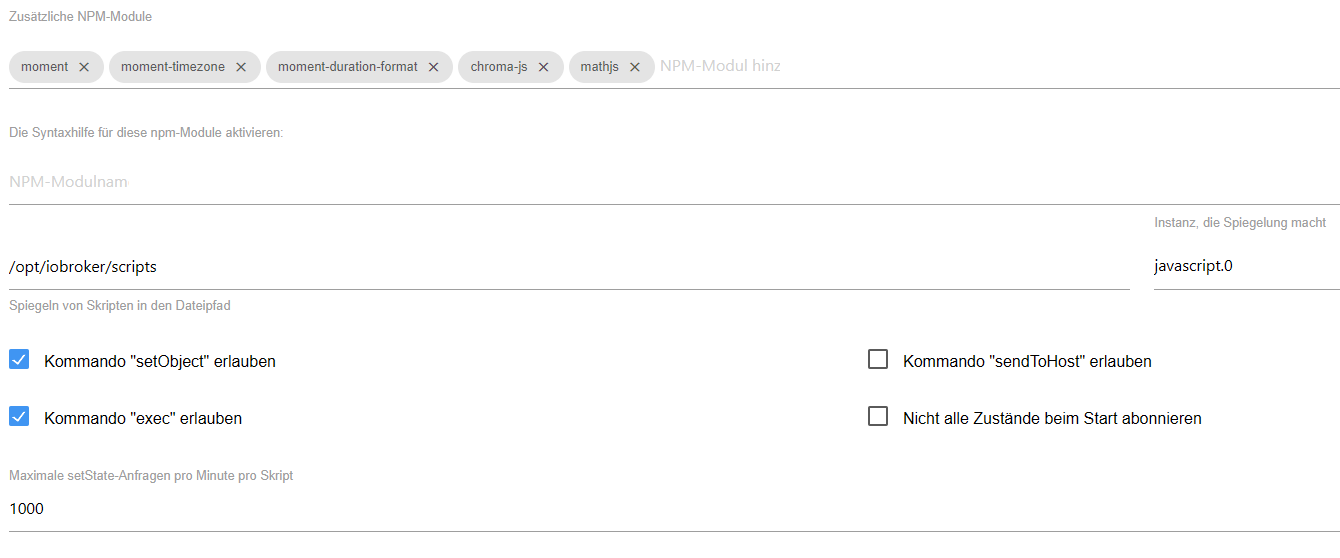Disable Kommando "setObject" erlauben checkbox
This screenshot has width=1340, height=558.
(x=19, y=360)
